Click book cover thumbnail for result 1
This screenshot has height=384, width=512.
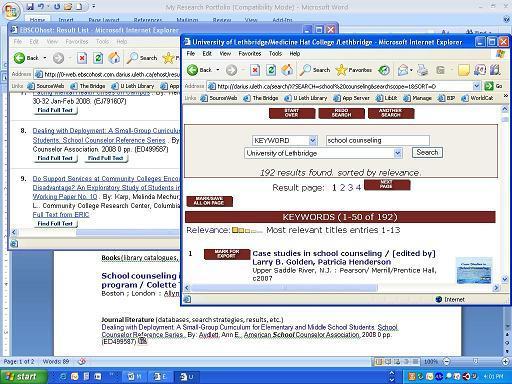pyautogui.click(x=474, y=270)
